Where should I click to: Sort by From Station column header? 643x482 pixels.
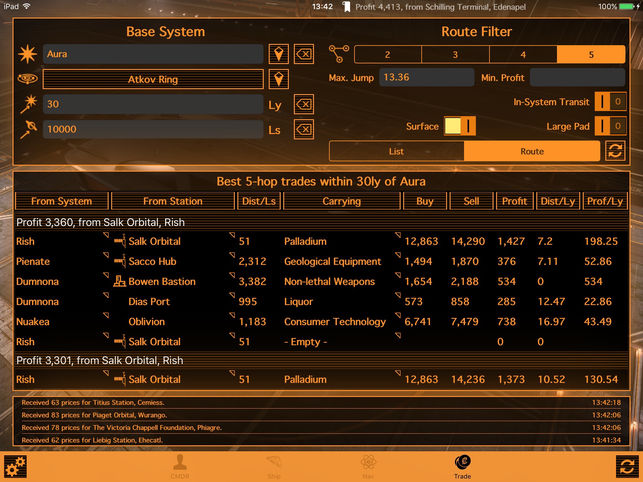click(173, 201)
